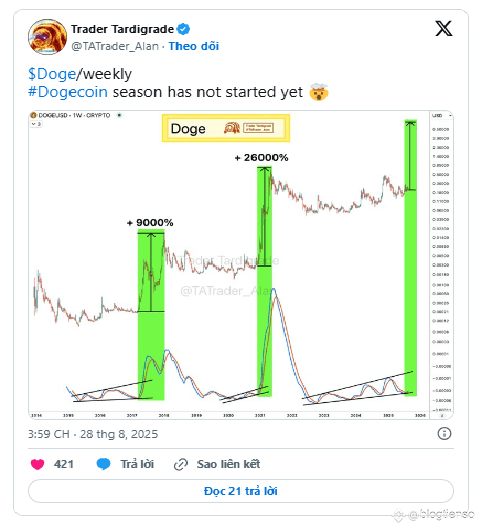The width and height of the screenshot is (482, 532).
Task: Open the tweet timestamp 28 thg 8, 2025
Action: pos(93,434)
